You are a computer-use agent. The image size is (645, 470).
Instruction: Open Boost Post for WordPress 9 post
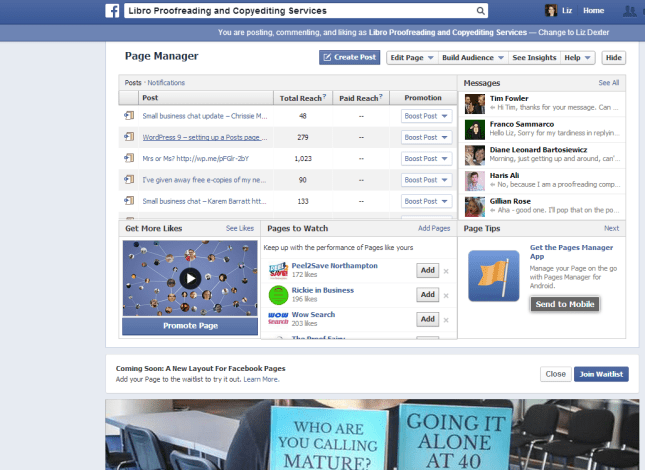(x=427, y=137)
